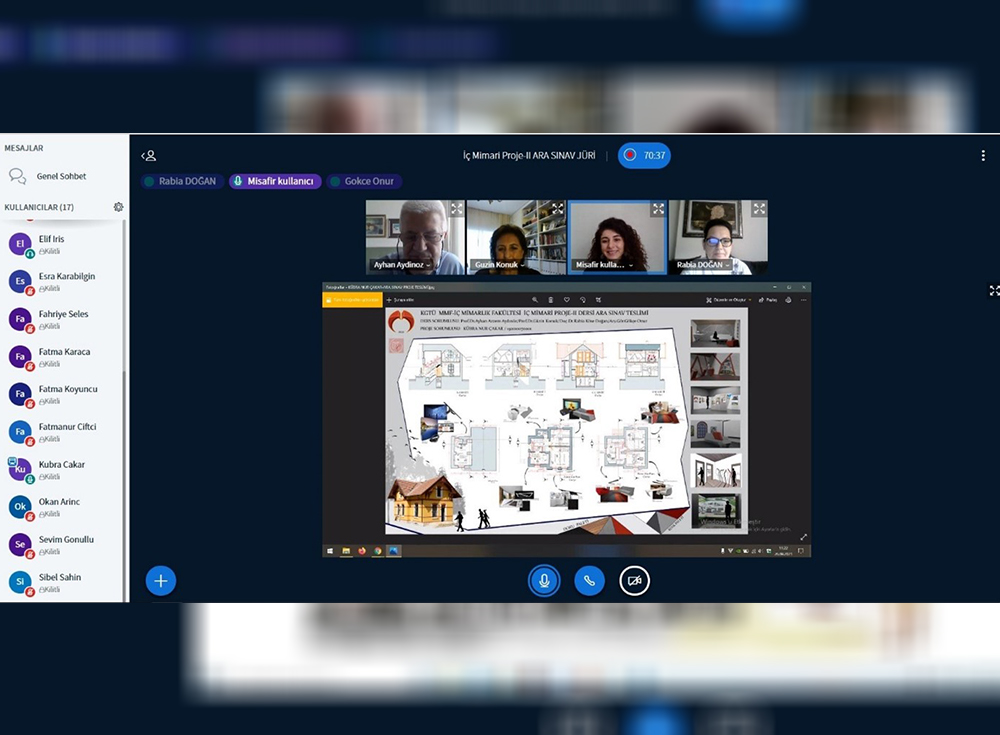Mute the microphone
Screen dimensions: 1000x735
point(544,581)
